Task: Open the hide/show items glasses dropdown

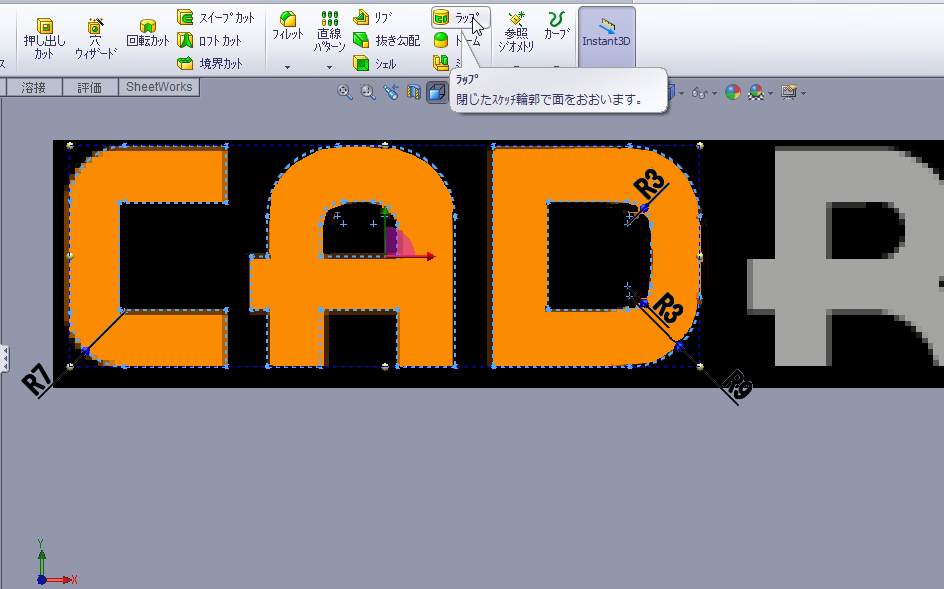Action: [703, 93]
